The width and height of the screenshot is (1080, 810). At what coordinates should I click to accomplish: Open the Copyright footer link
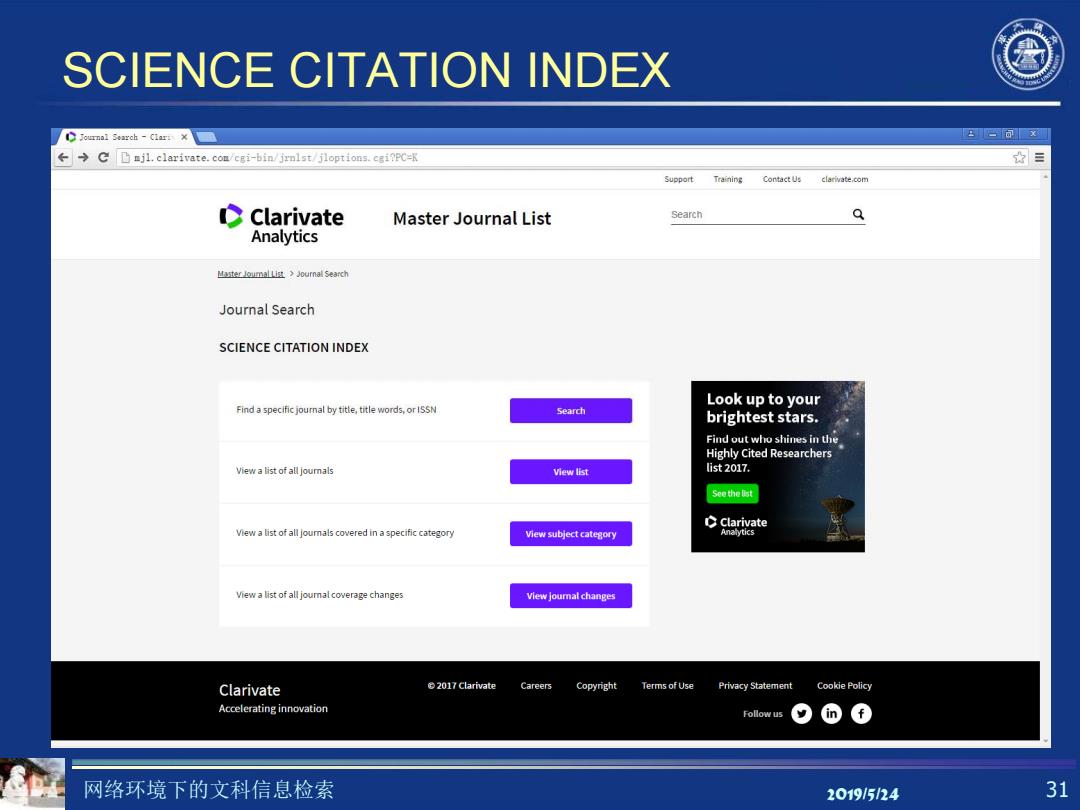596,685
